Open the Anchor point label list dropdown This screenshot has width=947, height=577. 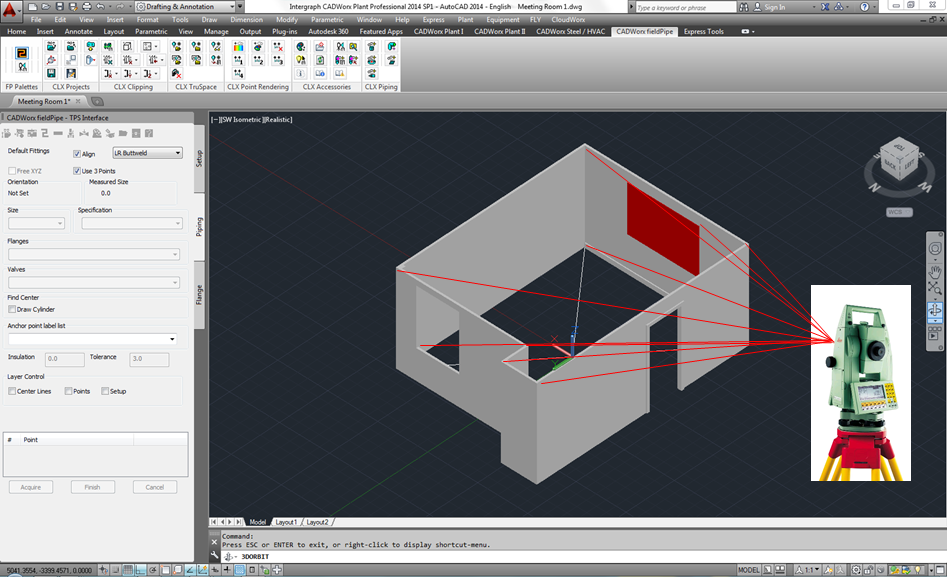[x=92, y=339]
